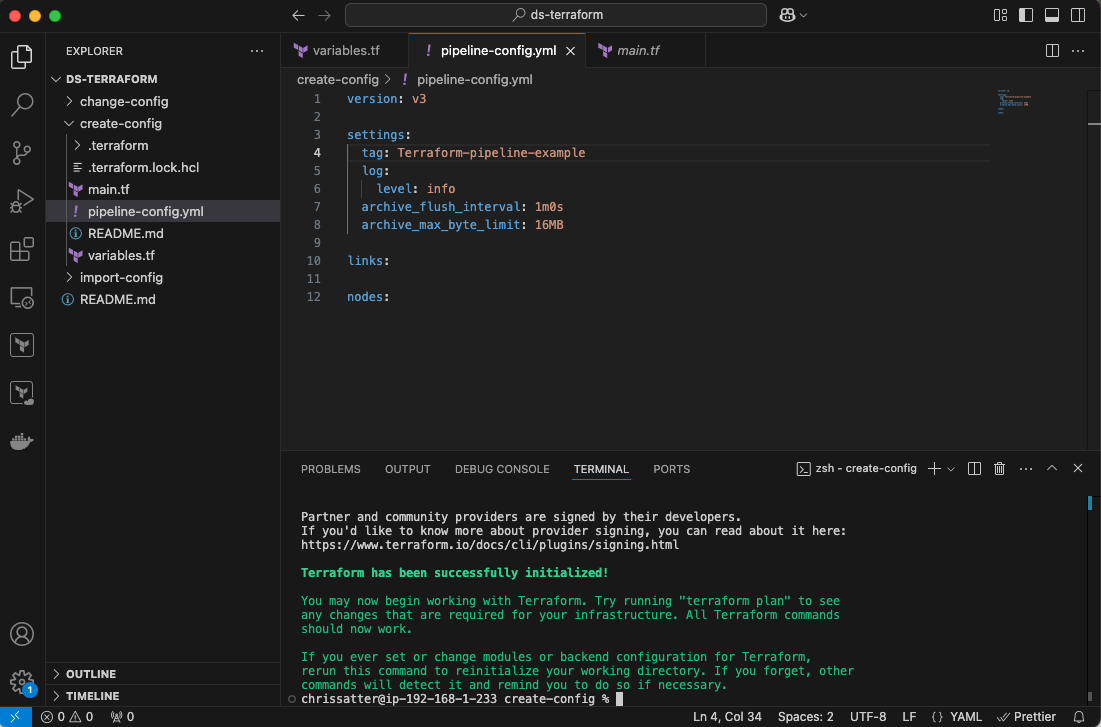The image size is (1101, 727).
Task: Toggle the secondary side bar layout button
Action: coord(1077,15)
